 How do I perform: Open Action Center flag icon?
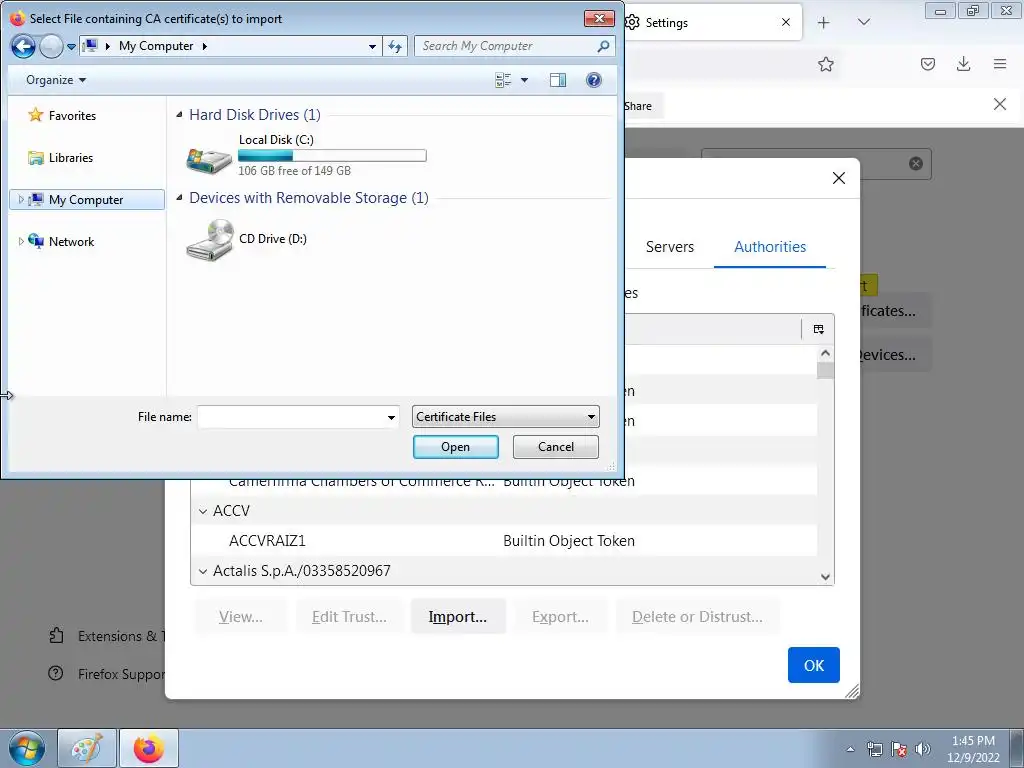pyautogui.click(x=899, y=749)
